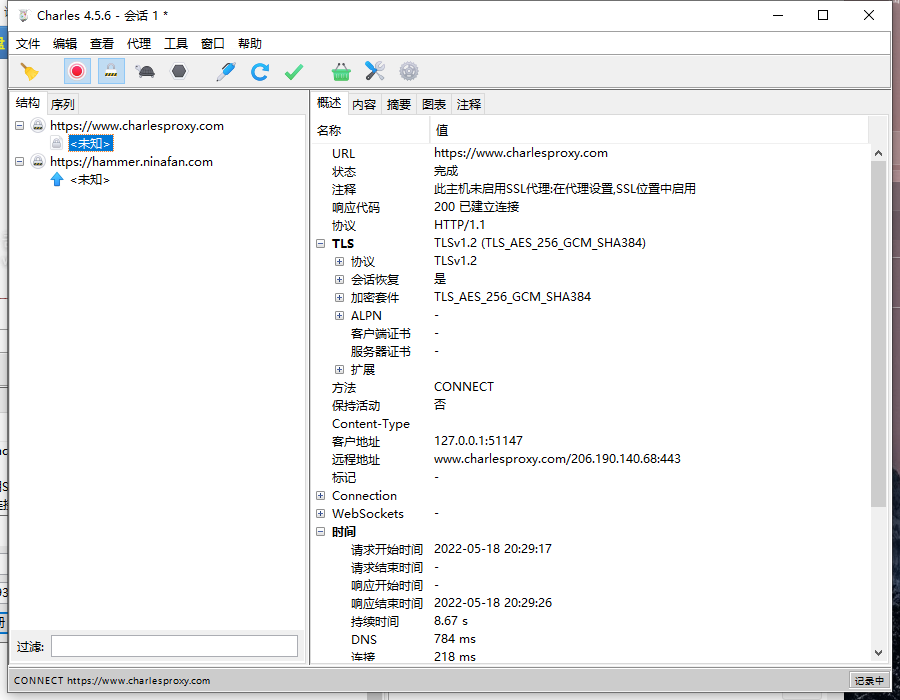Click the 名称 column header
Screen dimensions: 900x700
coord(371,130)
